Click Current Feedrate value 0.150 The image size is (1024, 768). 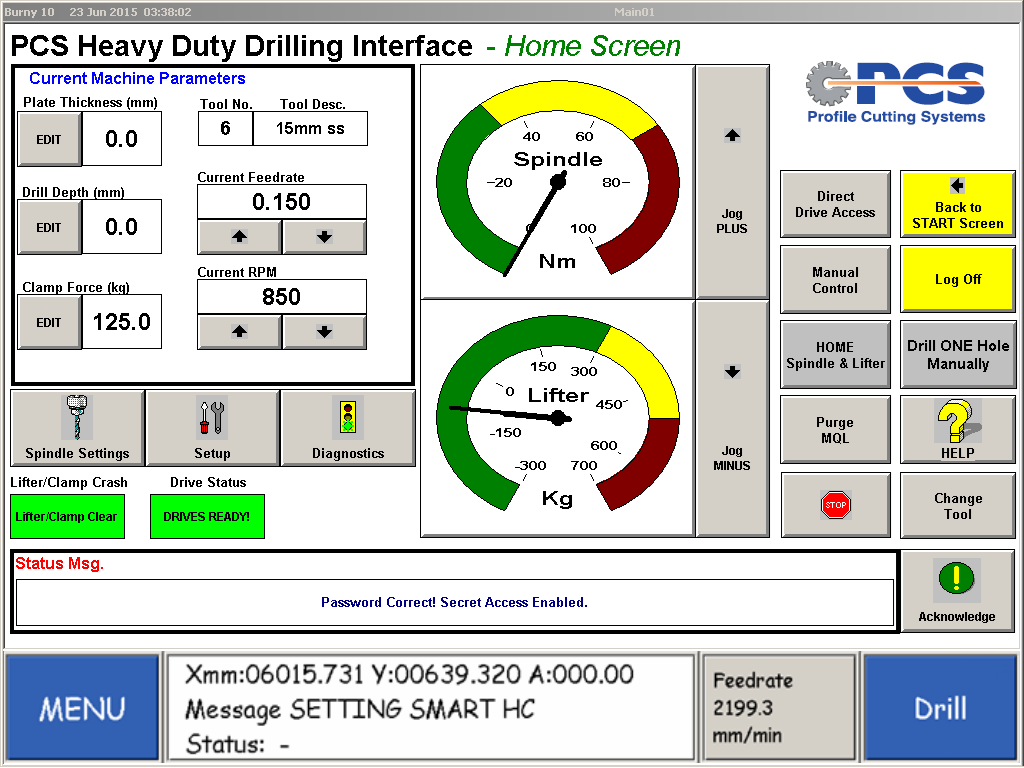tap(281, 202)
